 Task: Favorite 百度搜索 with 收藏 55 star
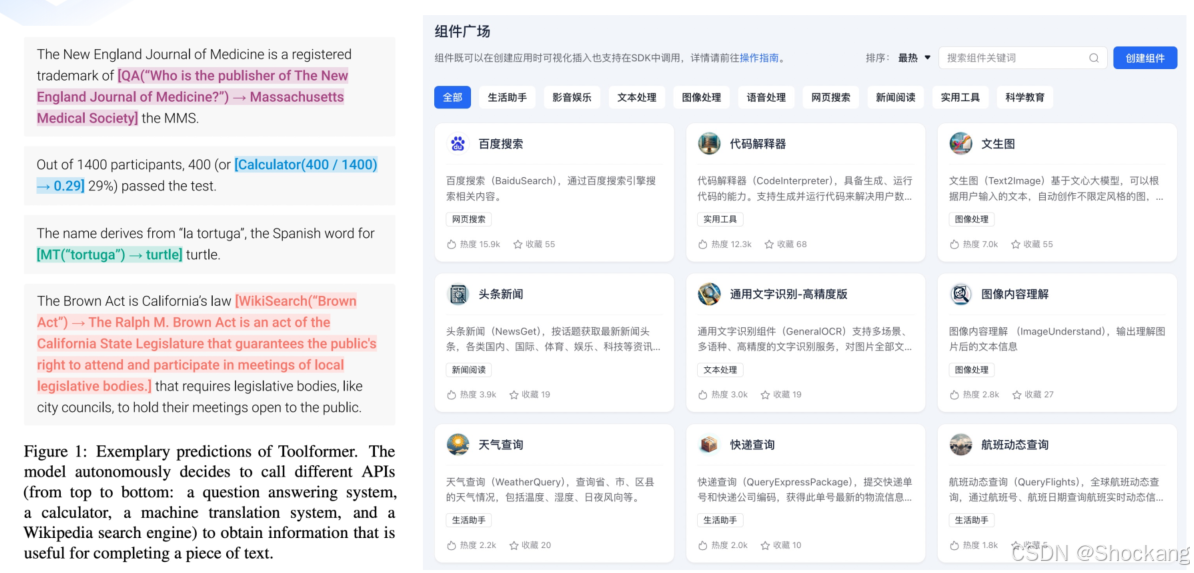coord(518,245)
